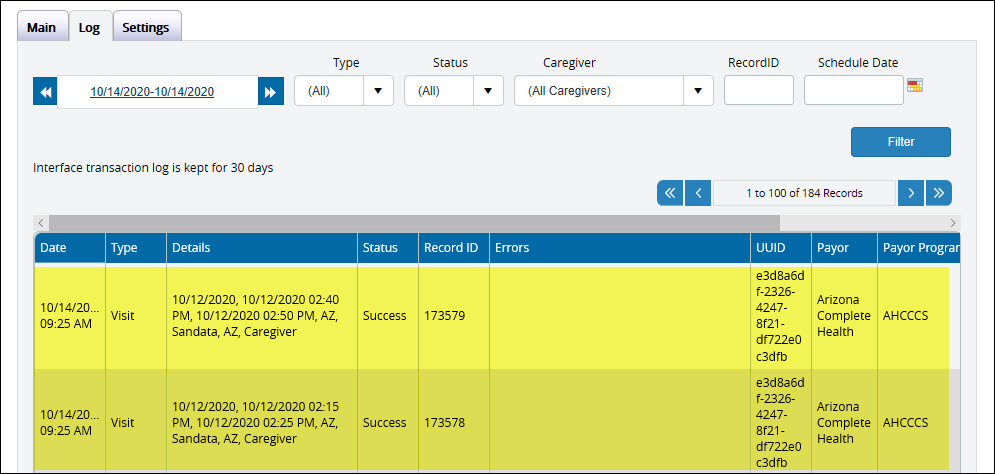Go to next date range

click(270, 92)
